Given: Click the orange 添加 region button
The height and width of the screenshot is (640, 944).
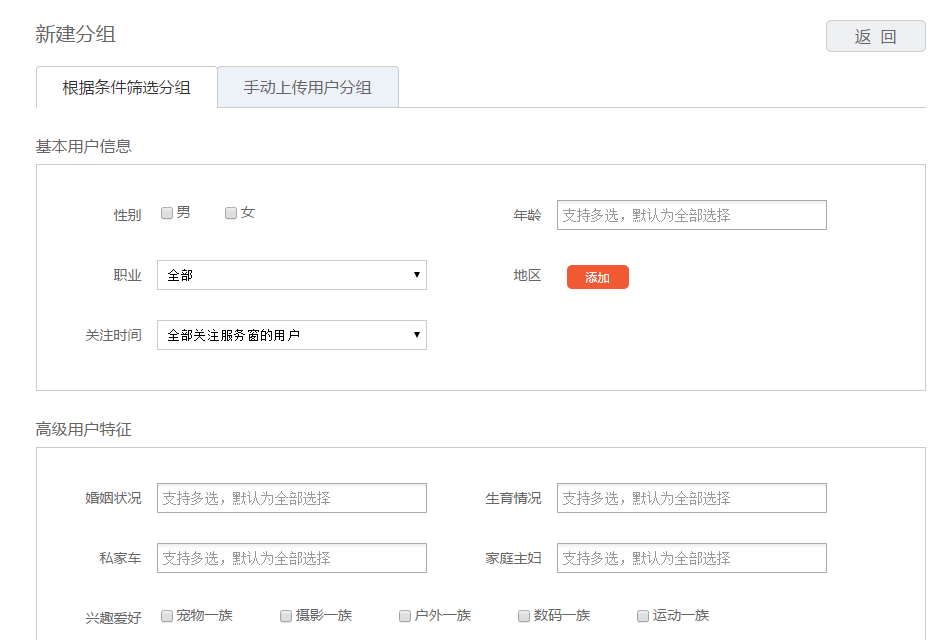Looking at the screenshot, I should 598,277.
